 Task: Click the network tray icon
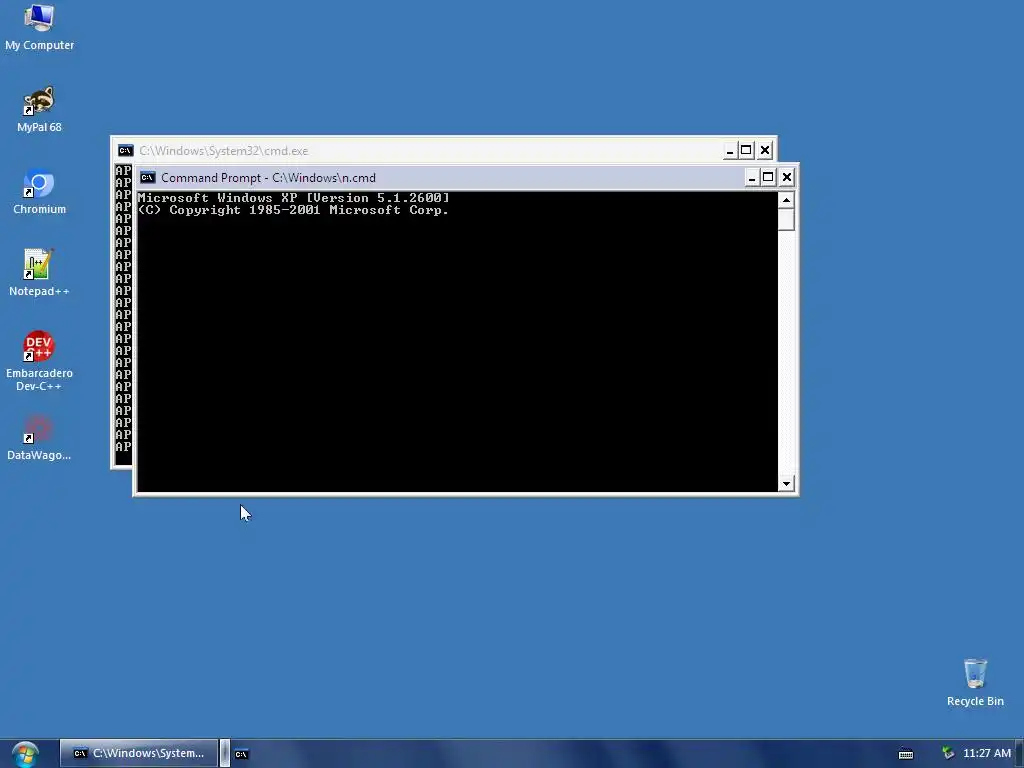(x=948, y=753)
